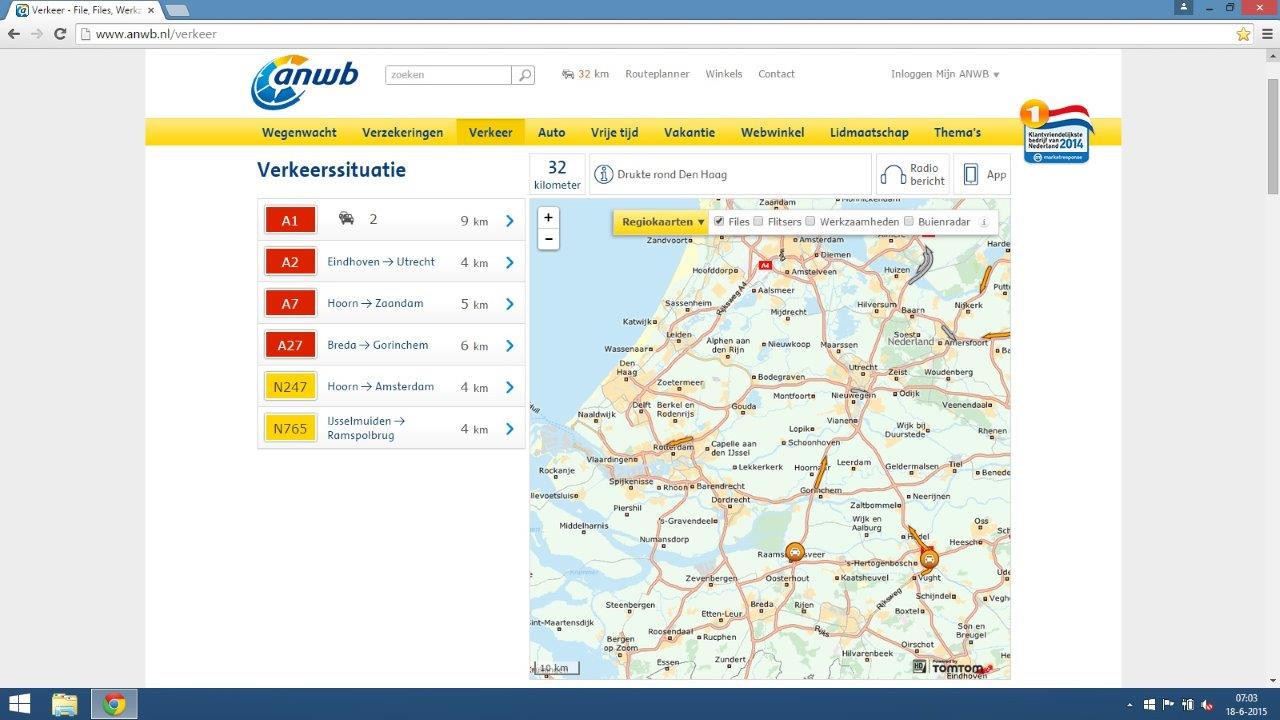This screenshot has width=1280, height=720.
Task: Open the Windows Start menu
Action: coord(19,704)
